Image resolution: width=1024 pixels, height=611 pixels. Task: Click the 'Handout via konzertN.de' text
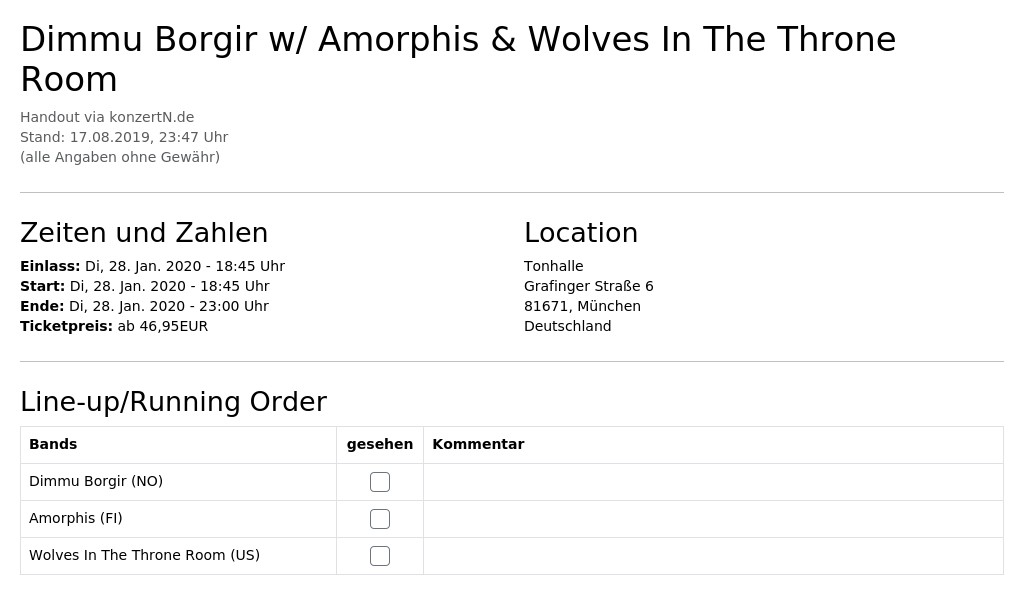(x=107, y=117)
